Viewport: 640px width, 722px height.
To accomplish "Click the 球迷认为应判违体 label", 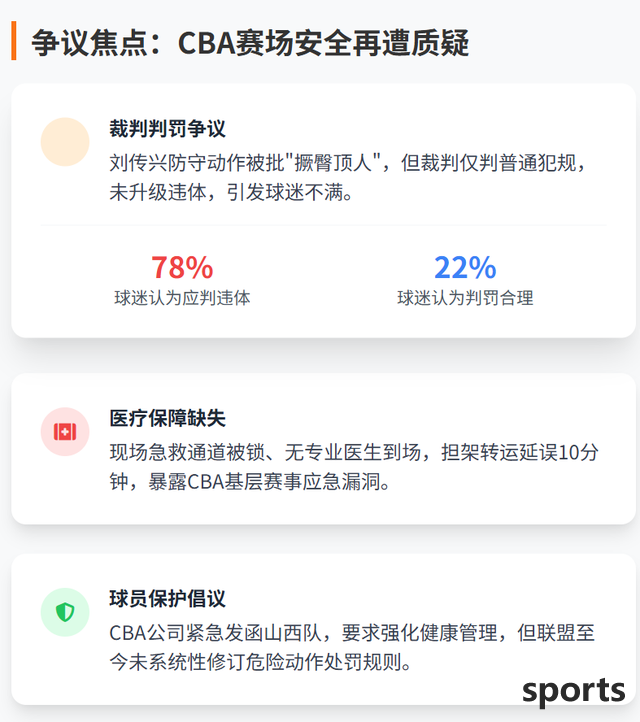I will [182, 298].
